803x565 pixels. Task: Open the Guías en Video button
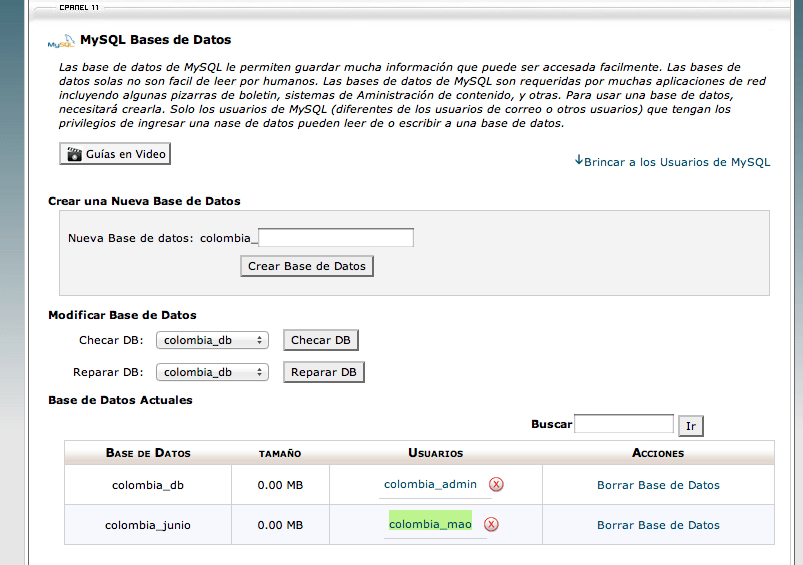tap(115, 154)
